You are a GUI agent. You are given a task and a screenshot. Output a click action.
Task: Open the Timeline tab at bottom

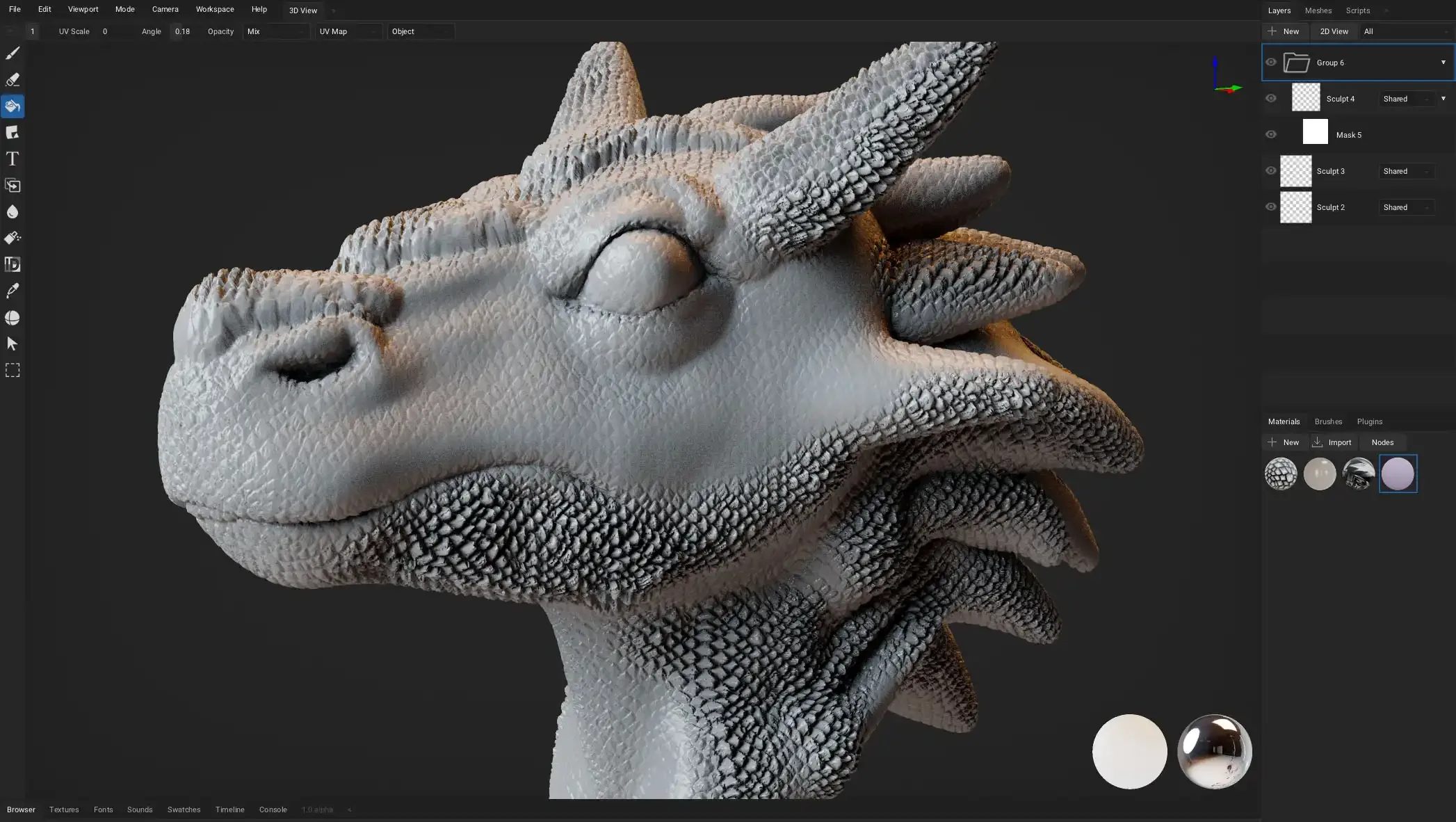point(229,809)
